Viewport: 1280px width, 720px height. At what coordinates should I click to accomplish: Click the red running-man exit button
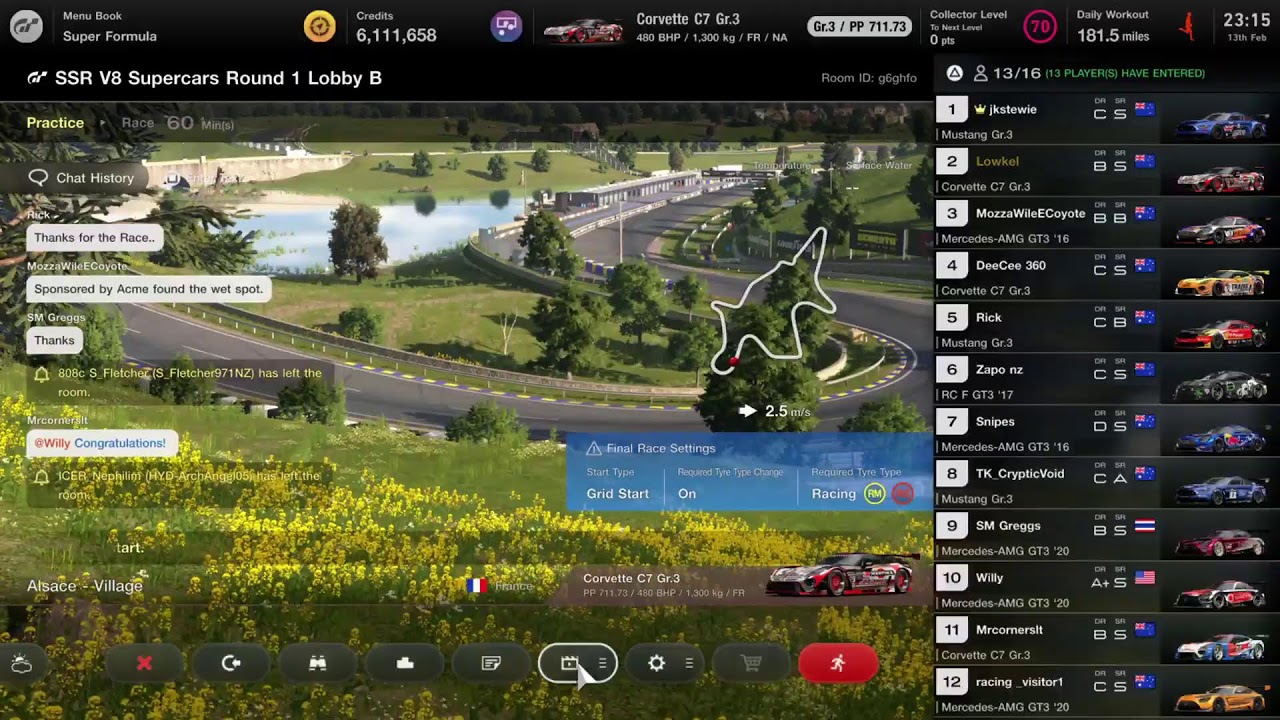[838, 663]
